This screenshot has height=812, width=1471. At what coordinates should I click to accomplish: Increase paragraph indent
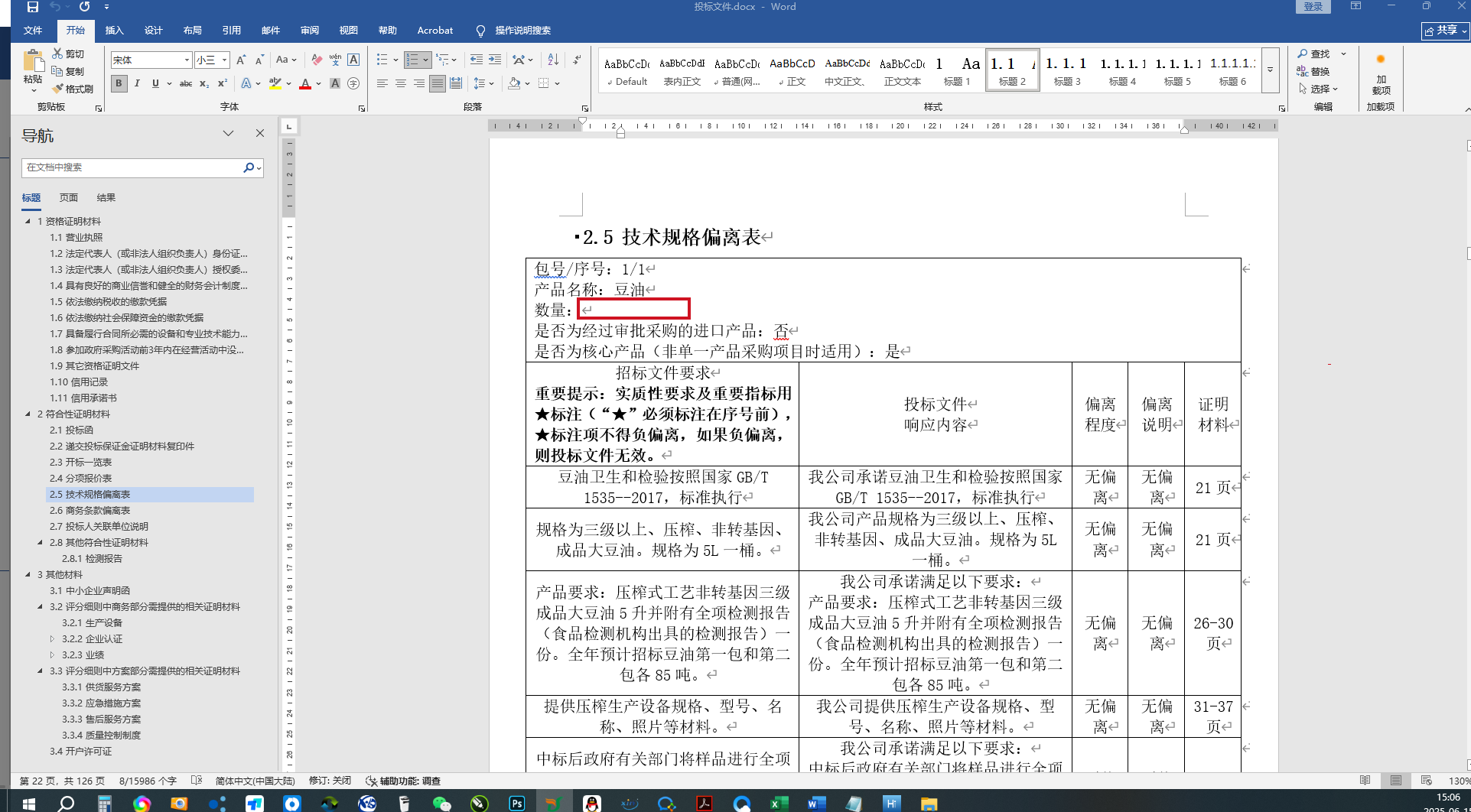click(x=495, y=60)
